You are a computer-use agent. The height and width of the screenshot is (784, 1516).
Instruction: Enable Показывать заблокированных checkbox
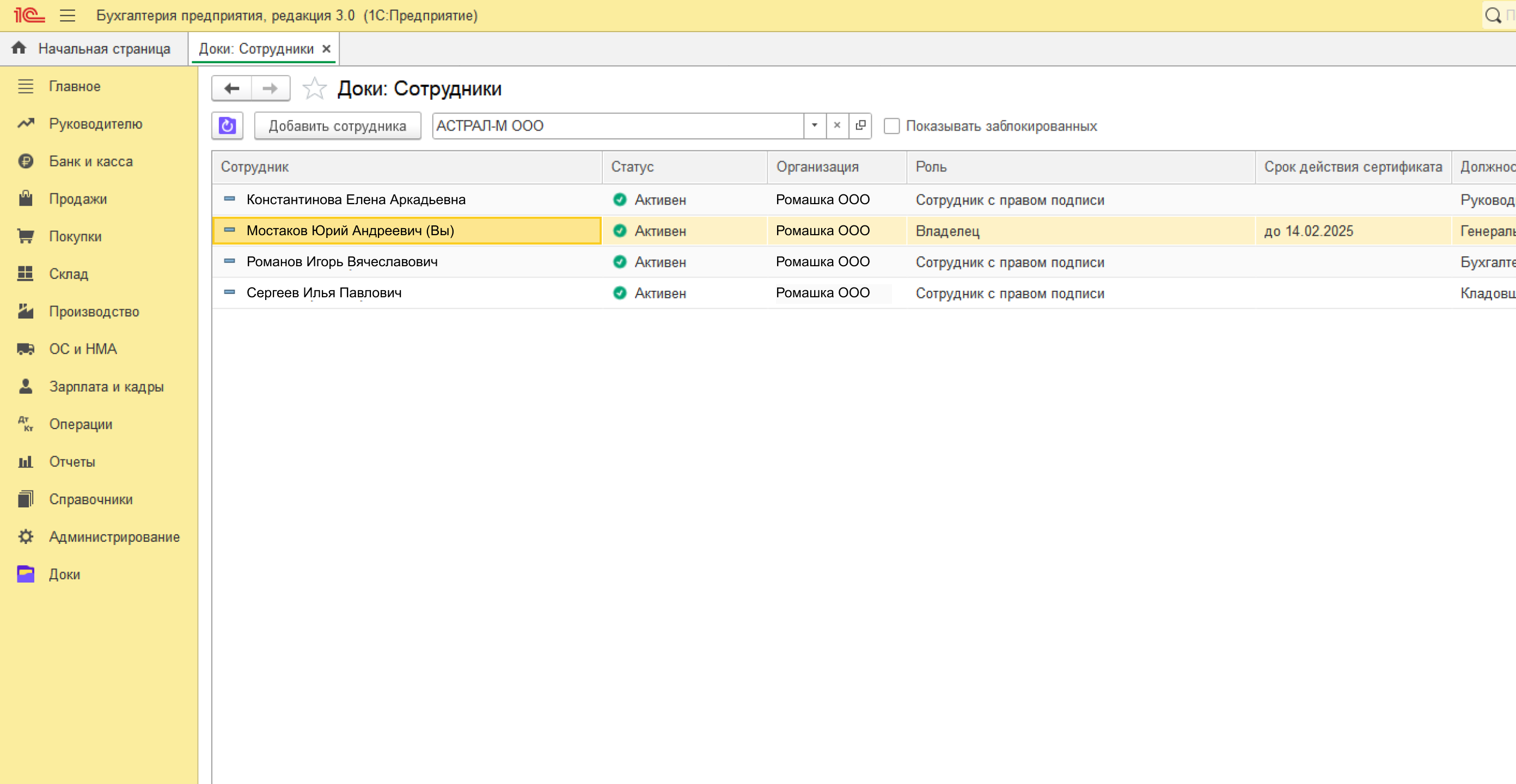(891, 126)
